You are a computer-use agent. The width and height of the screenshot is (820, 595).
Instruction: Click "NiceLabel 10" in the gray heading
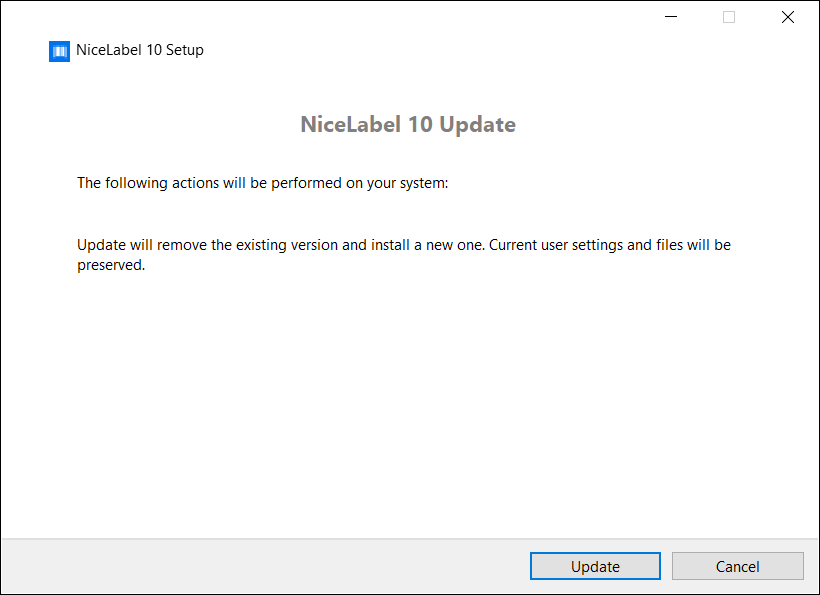[x=367, y=125]
